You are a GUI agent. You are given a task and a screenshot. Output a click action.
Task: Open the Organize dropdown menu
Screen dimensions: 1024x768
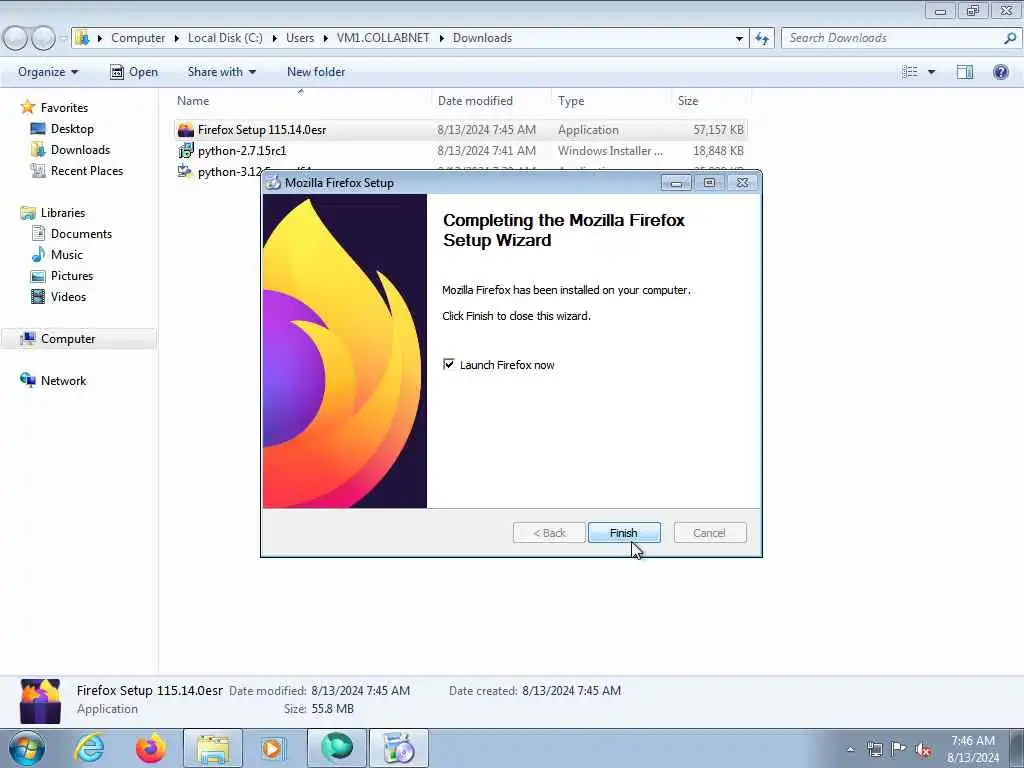pyautogui.click(x=48, y=72)
